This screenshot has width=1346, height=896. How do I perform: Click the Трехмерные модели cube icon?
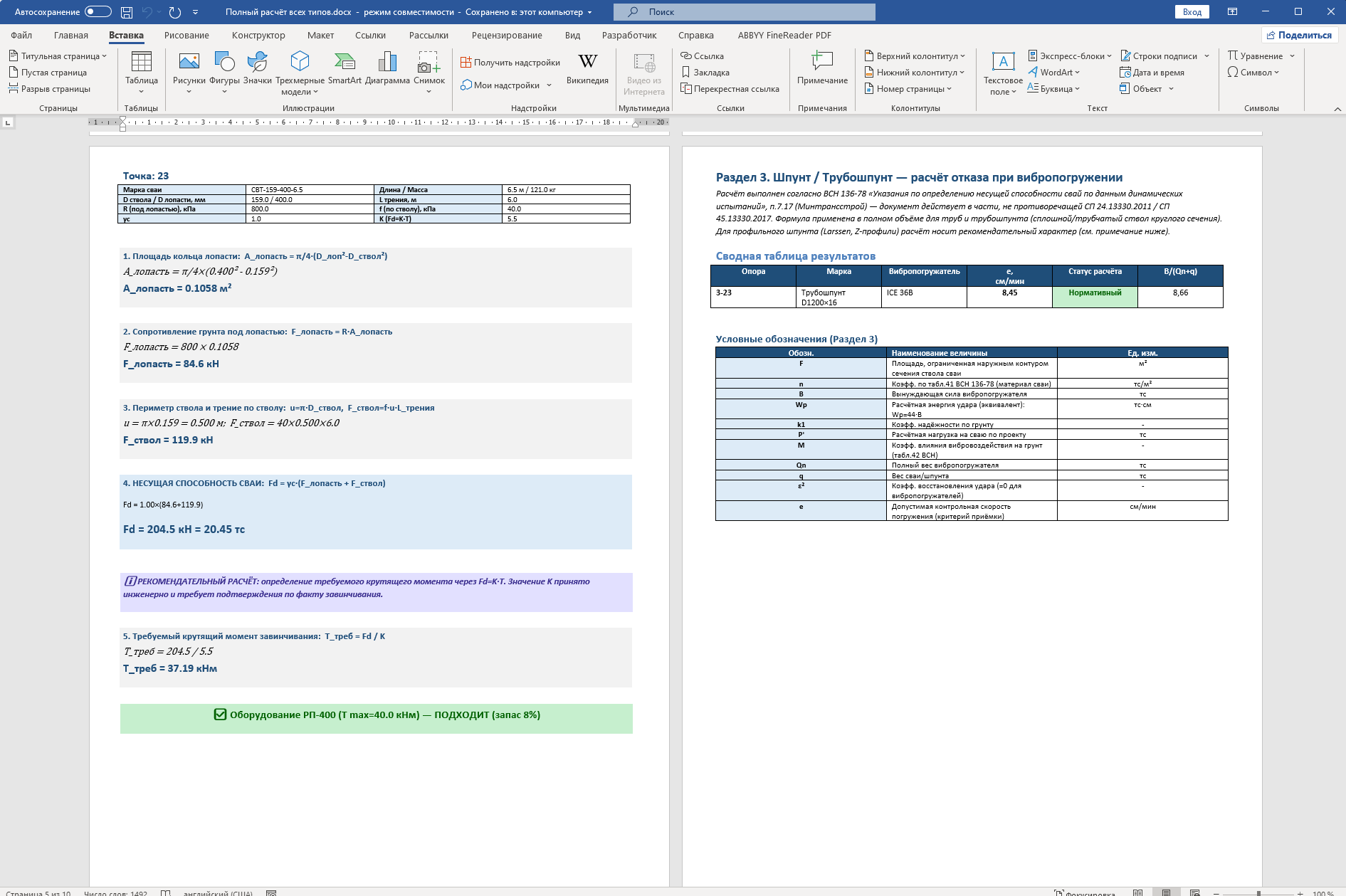tap(300, 62)
